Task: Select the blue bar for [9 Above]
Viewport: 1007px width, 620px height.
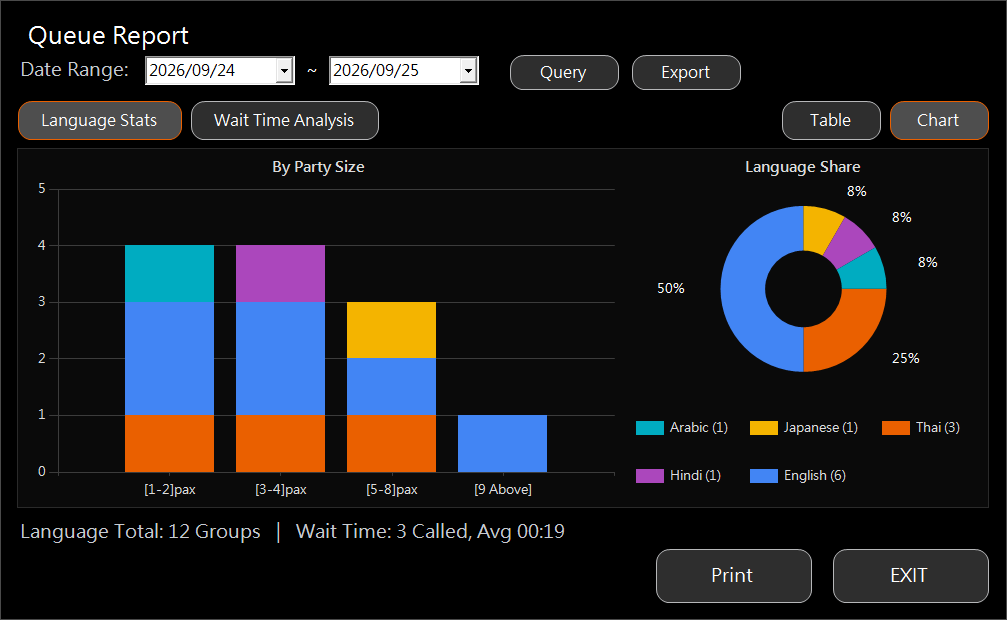Action: point(502,443)
